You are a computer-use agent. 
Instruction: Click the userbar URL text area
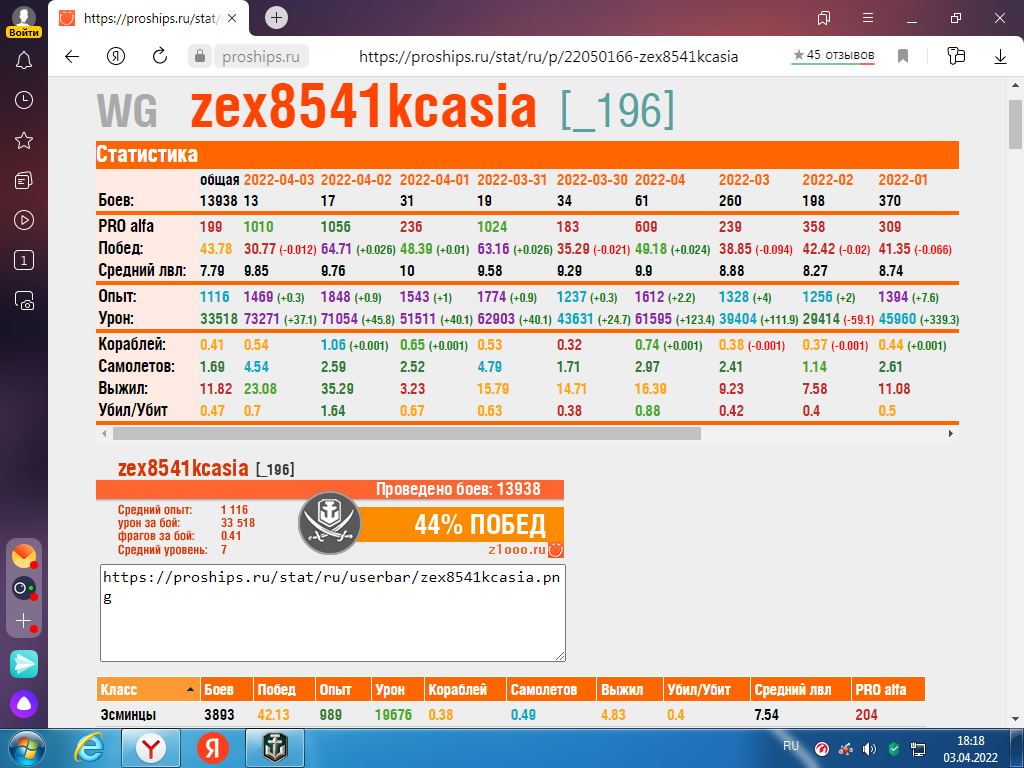tap(332, 613)
